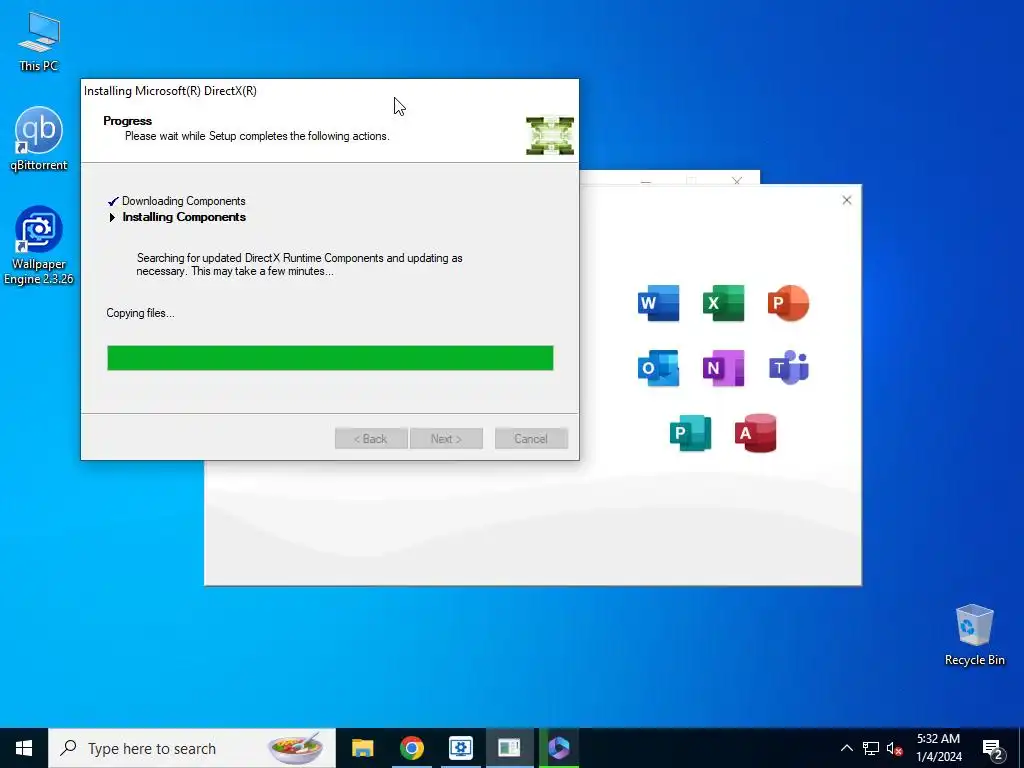
Task: Select the qBittorrent desktop shortcut
Action: pos(39,138)
